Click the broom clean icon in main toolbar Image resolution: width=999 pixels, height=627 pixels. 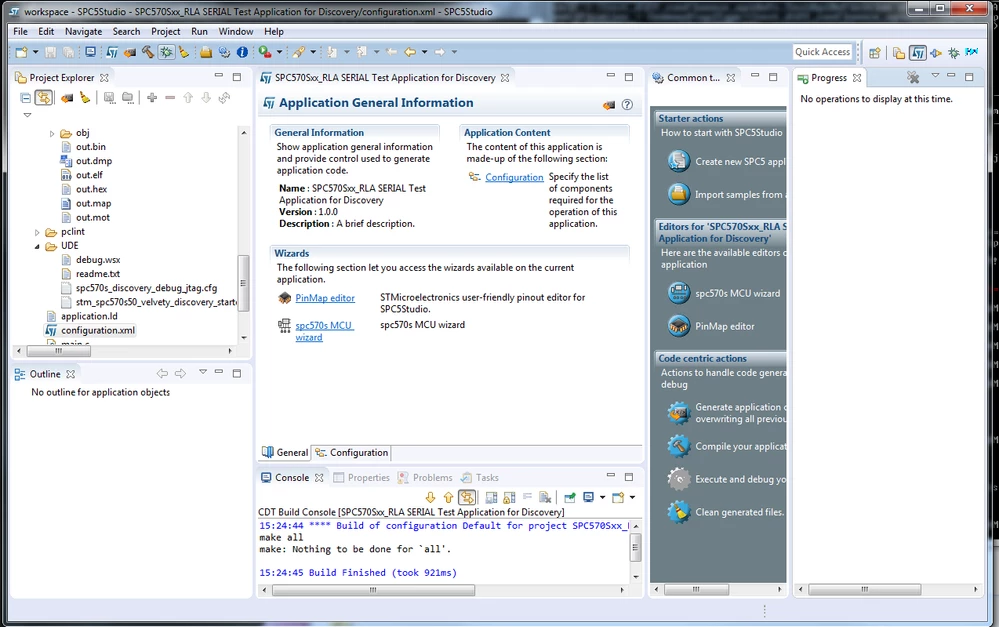183,52
